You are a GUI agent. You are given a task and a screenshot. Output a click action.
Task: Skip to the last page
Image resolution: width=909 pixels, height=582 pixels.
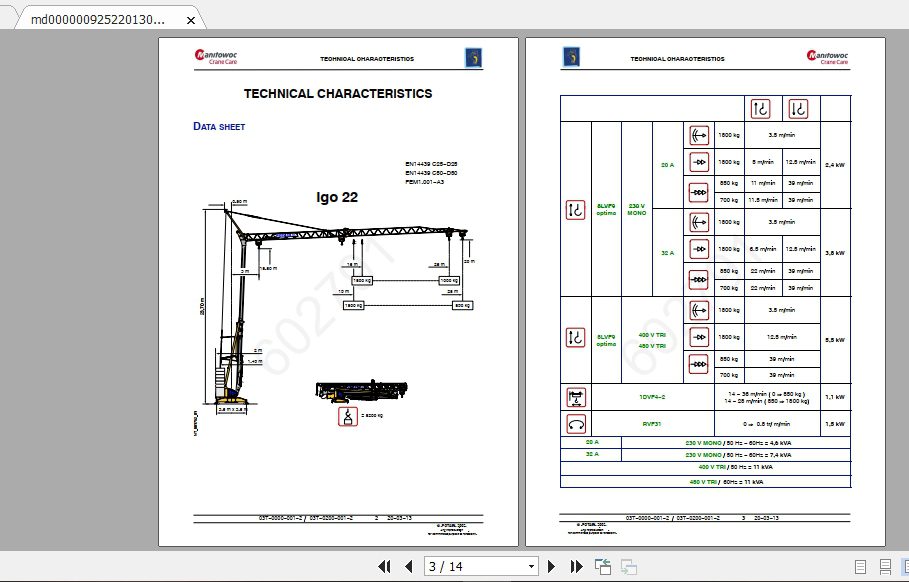click(576, 566)
